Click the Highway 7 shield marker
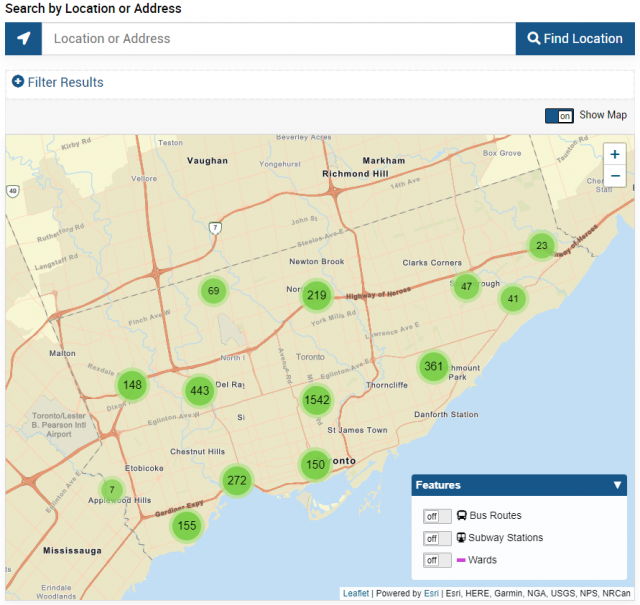Image resolution: width=640 pixels, height=605 pixels. pos(215,228)
